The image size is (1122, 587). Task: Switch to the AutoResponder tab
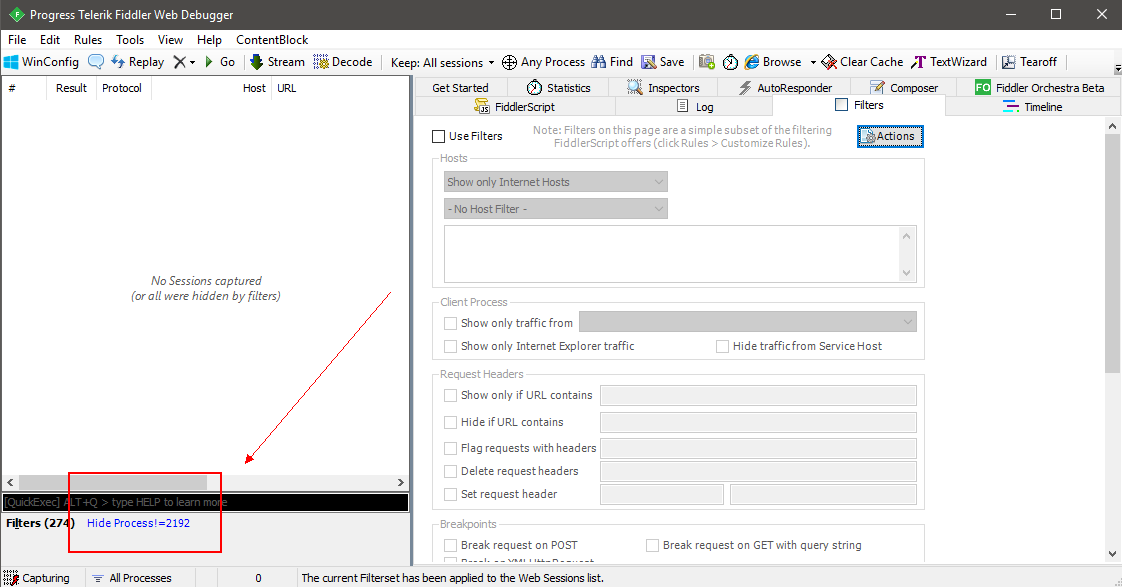[785, 87]
